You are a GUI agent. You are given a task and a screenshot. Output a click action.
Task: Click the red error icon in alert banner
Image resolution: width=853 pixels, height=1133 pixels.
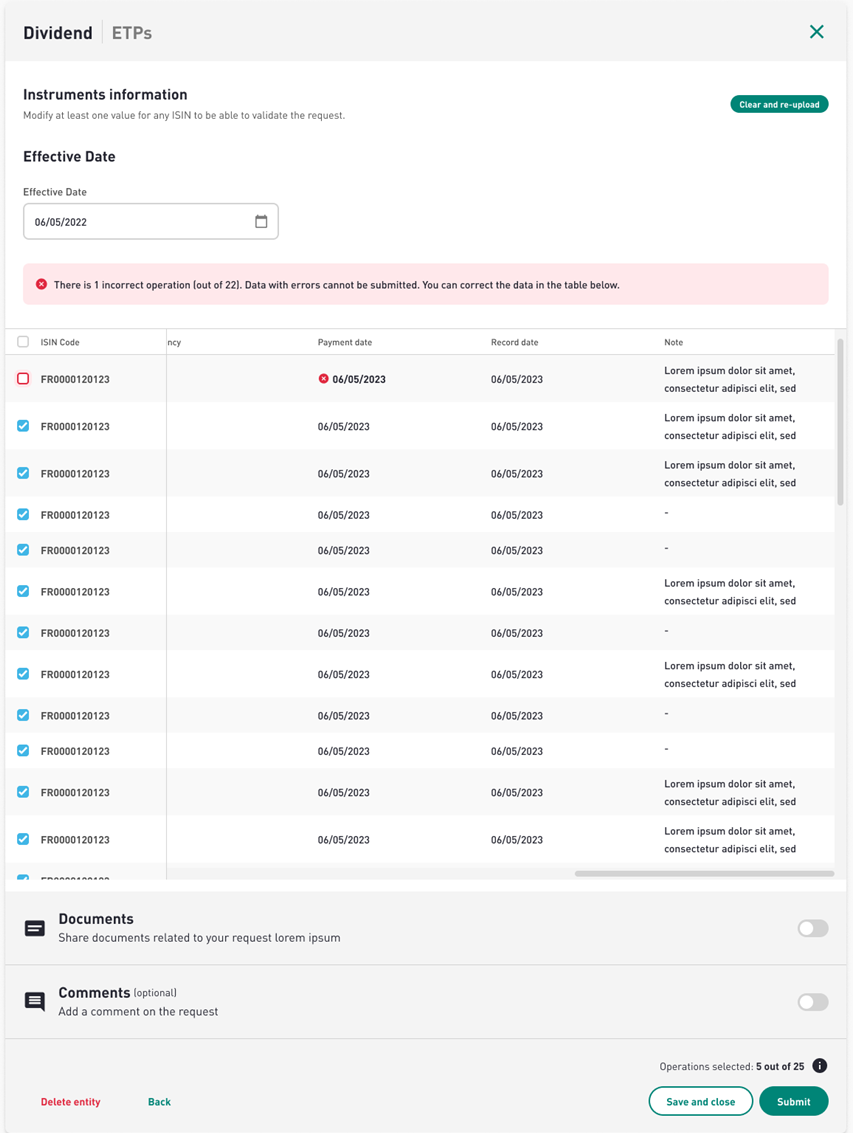pos(41,285)
